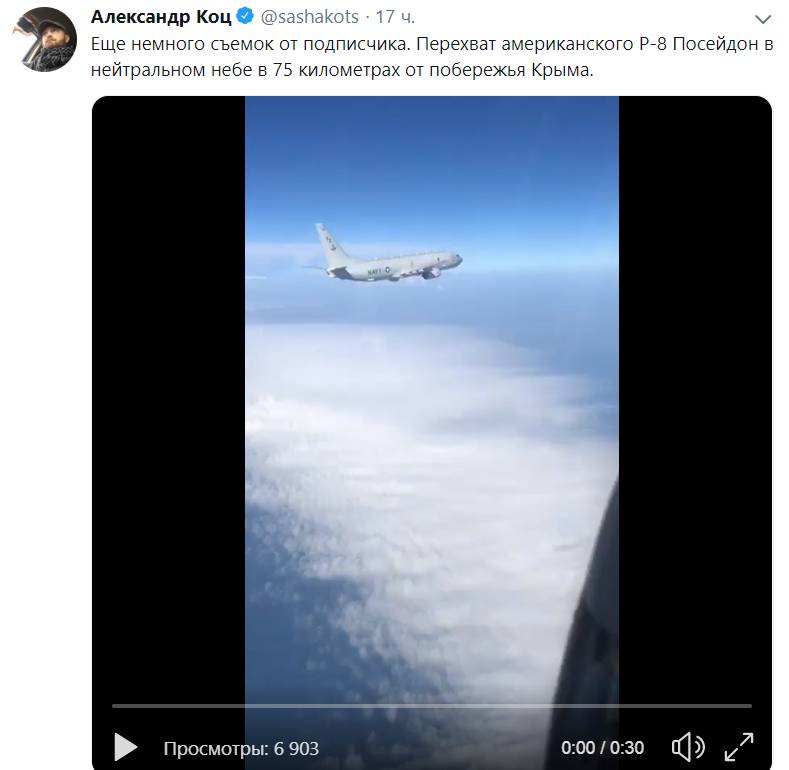Click the blue verified badge beside Александр Коц

tap(245, 16)
